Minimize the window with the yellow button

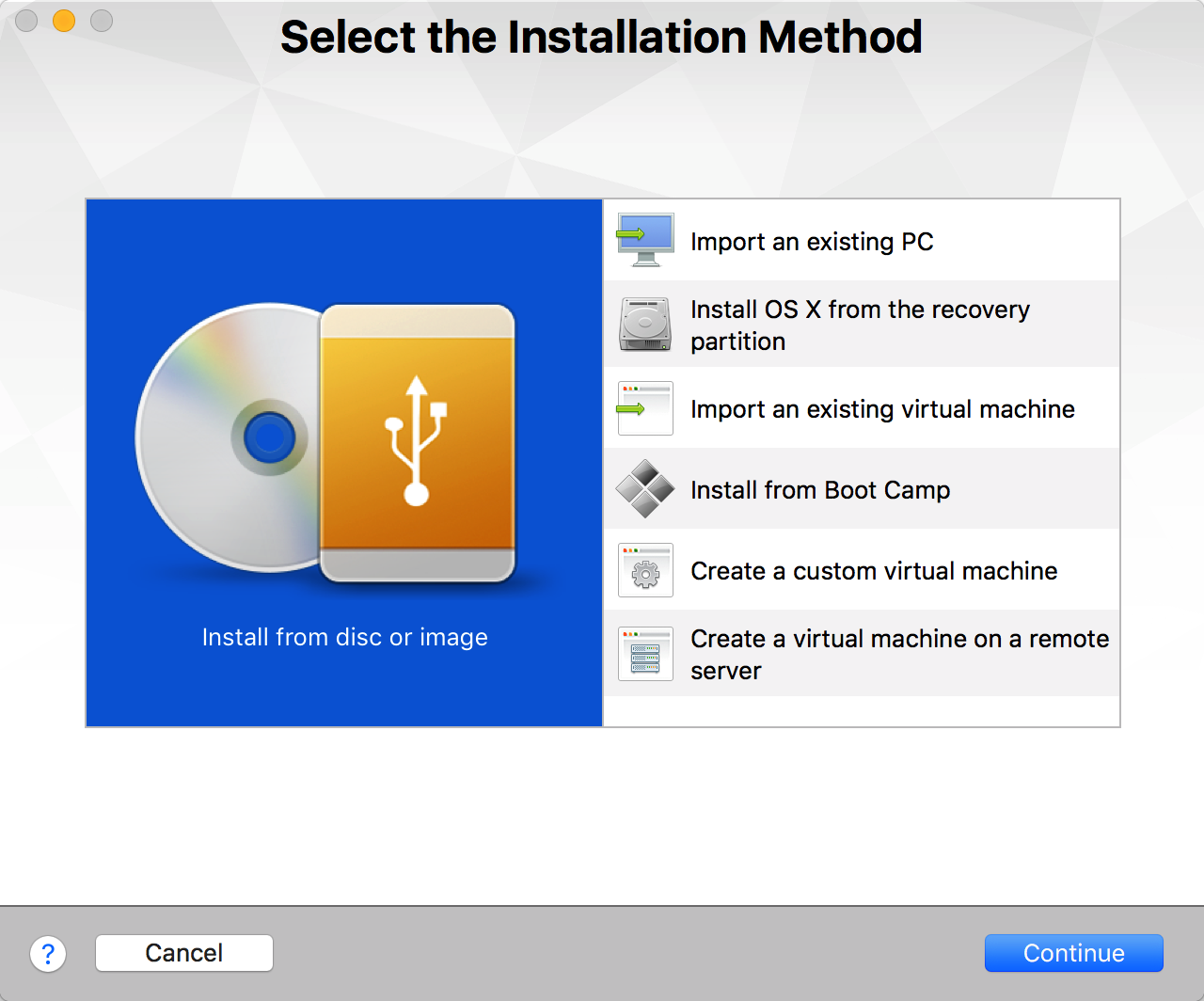tap(64, 20)
